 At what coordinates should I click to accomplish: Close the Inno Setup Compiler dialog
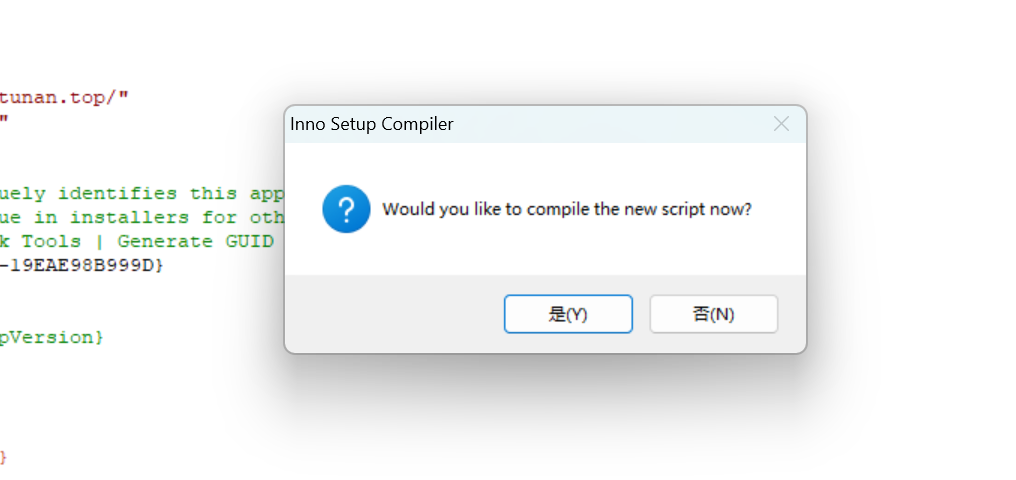point(782,124)
